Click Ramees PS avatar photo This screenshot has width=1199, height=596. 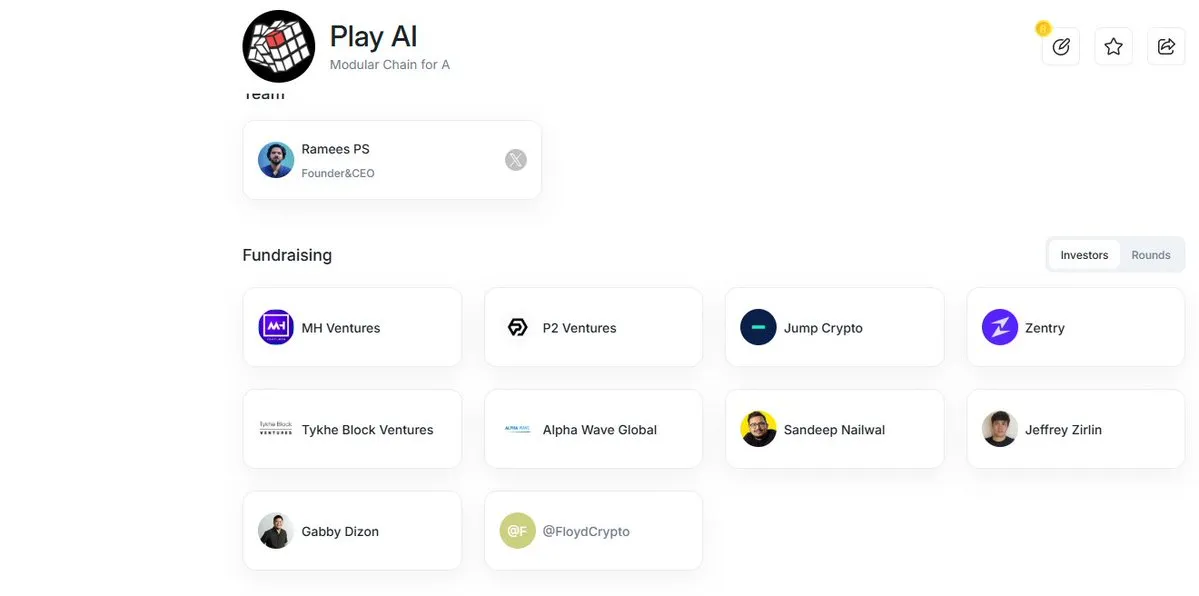tap(276, 160)
